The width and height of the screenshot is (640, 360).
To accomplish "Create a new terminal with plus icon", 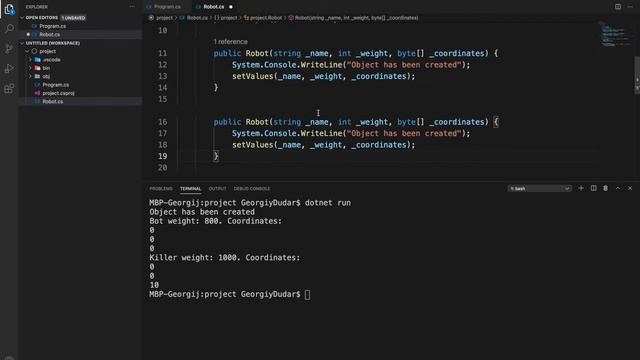I will pos(581,188).
